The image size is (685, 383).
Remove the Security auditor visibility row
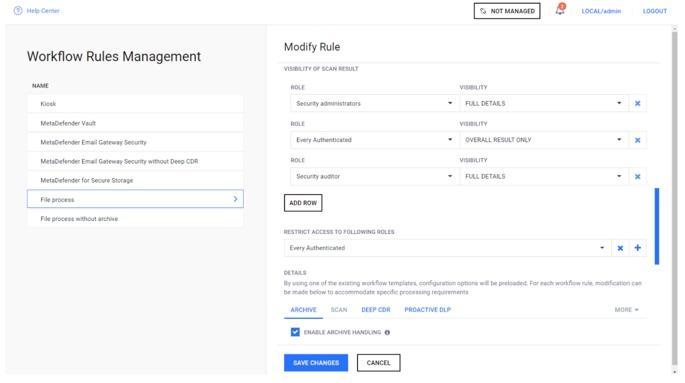pos(637,176)
